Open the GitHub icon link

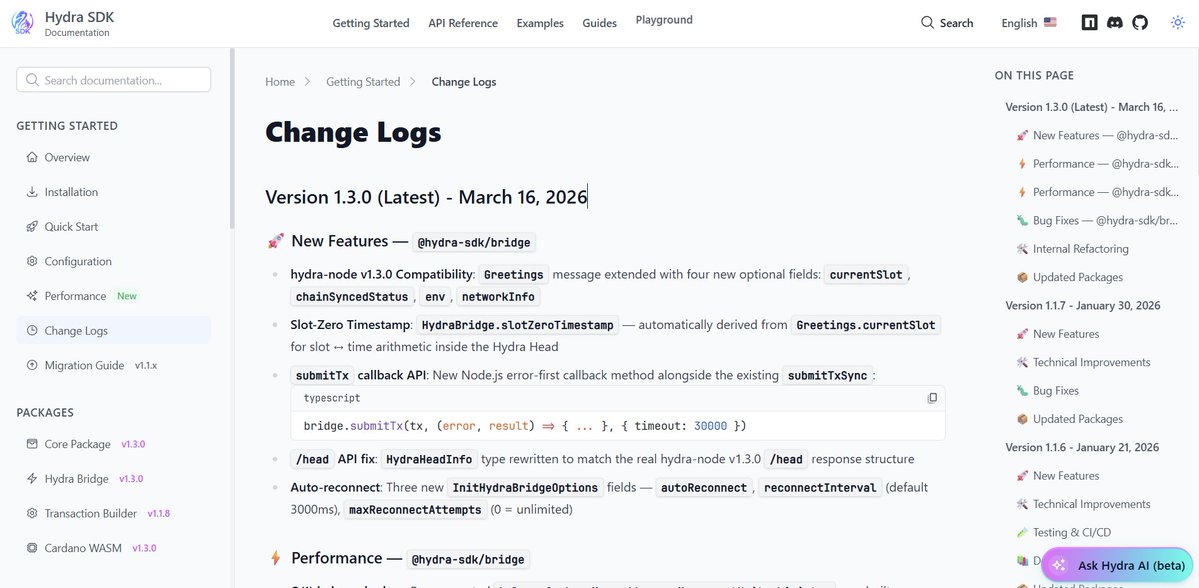click(1140, 23)
